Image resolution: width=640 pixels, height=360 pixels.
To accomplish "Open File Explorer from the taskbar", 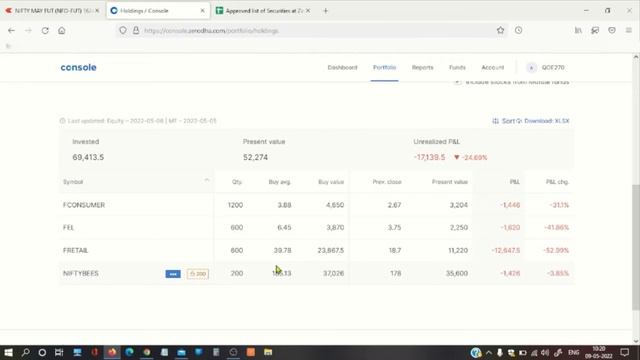I will tap(268, 352).
